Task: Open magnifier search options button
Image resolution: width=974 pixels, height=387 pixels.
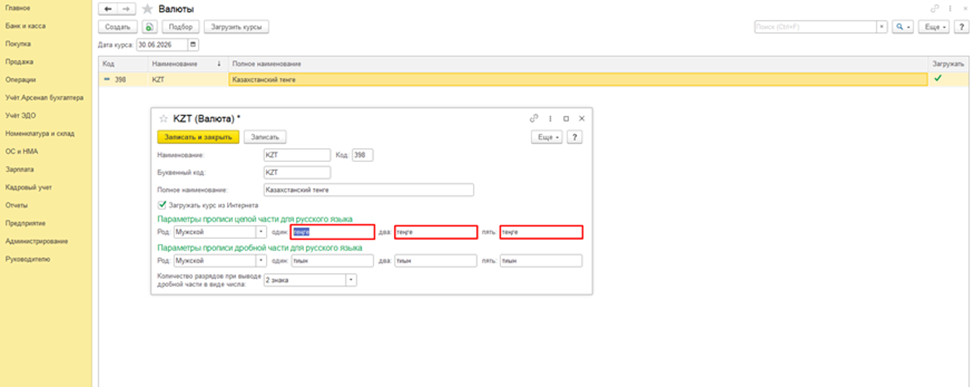Action: [x=903, y=27]
